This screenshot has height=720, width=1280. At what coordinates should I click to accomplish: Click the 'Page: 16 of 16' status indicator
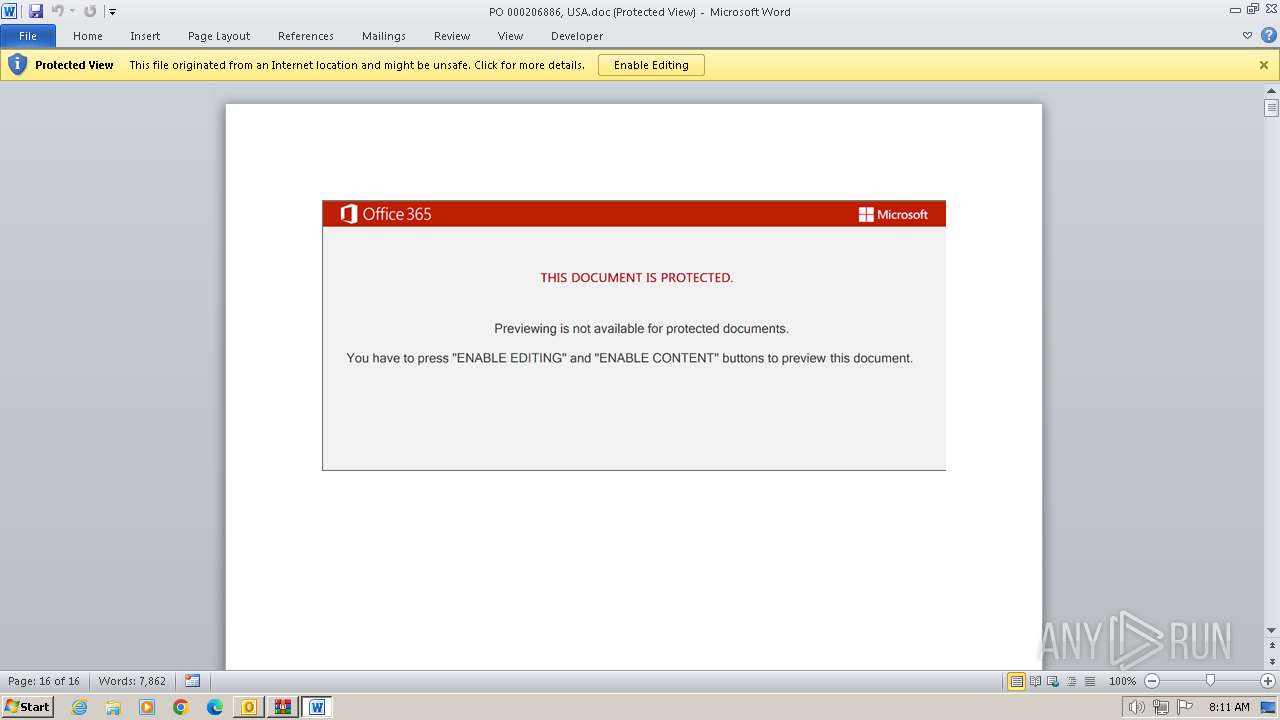[x=44, y=681]
